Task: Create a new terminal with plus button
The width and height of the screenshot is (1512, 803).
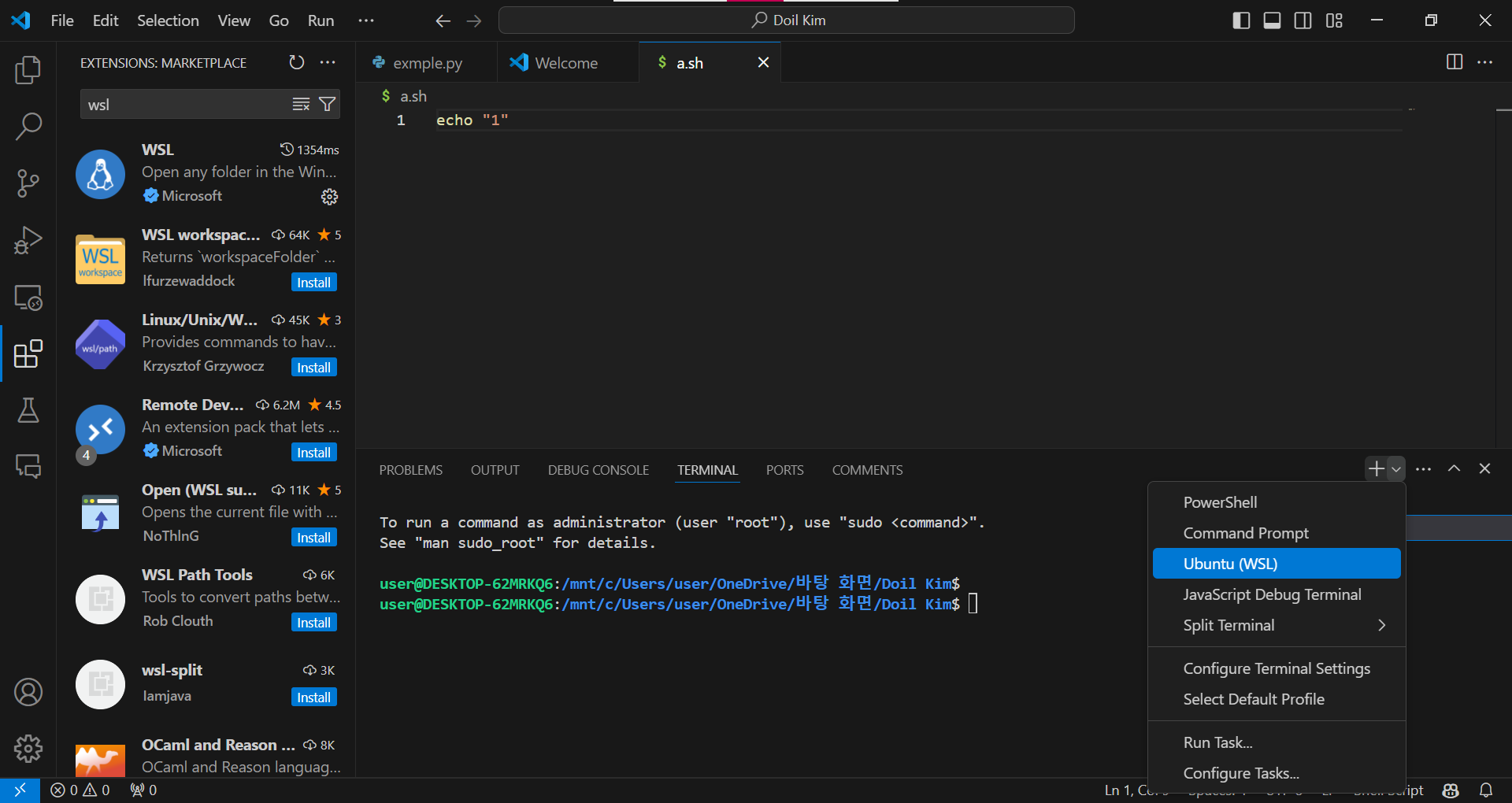Action: point(1376,468)
